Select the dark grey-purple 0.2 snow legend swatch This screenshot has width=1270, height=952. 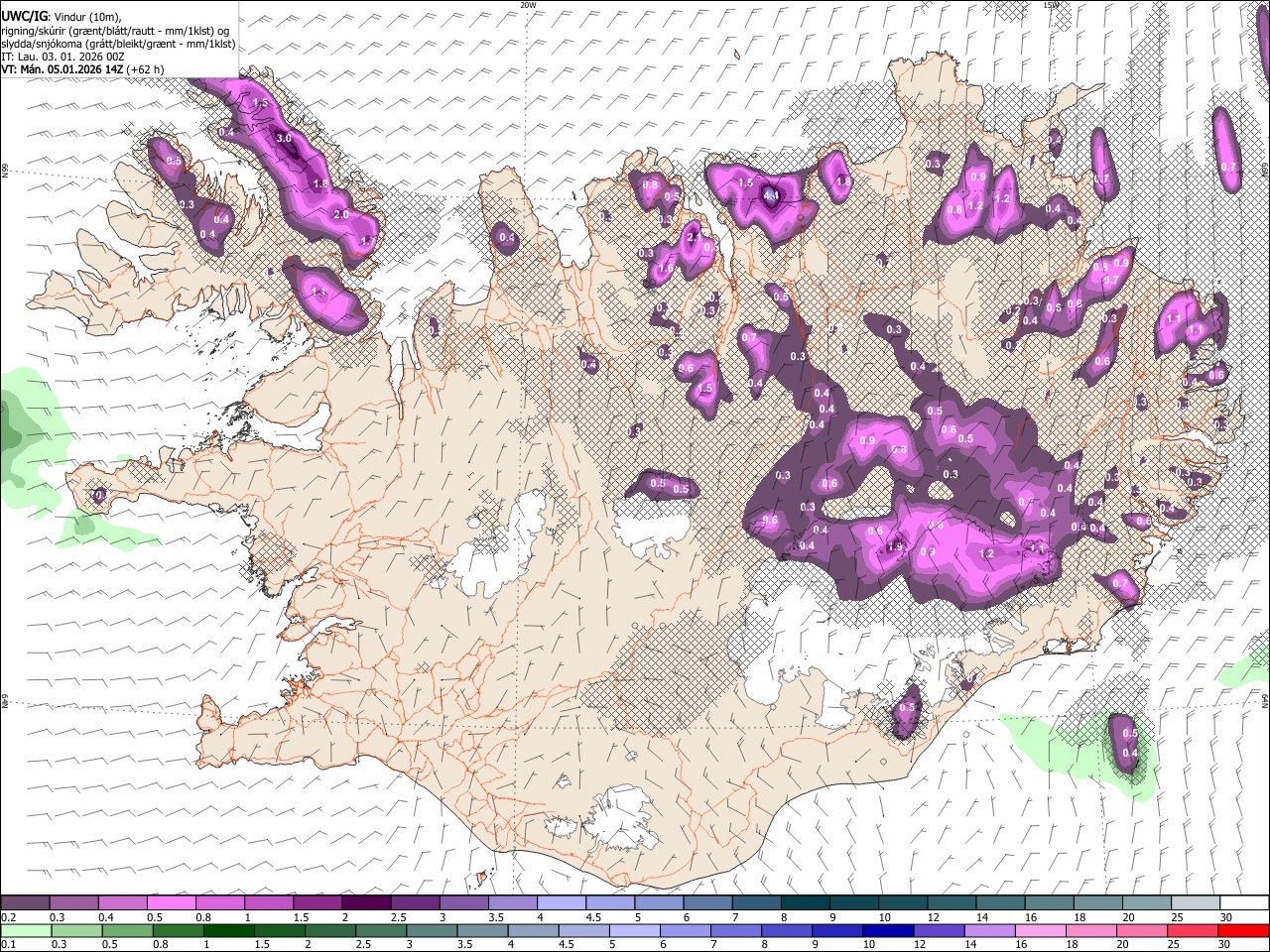(x=25, y=903)
